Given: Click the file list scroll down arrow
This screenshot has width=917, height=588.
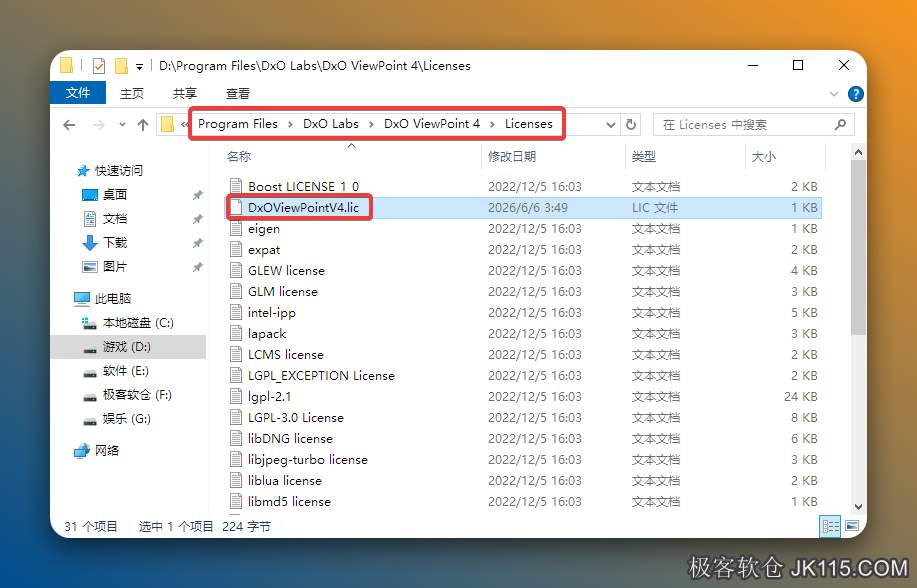Looking at the screenshot, I should pyautogui.click(x=858, y=507).
